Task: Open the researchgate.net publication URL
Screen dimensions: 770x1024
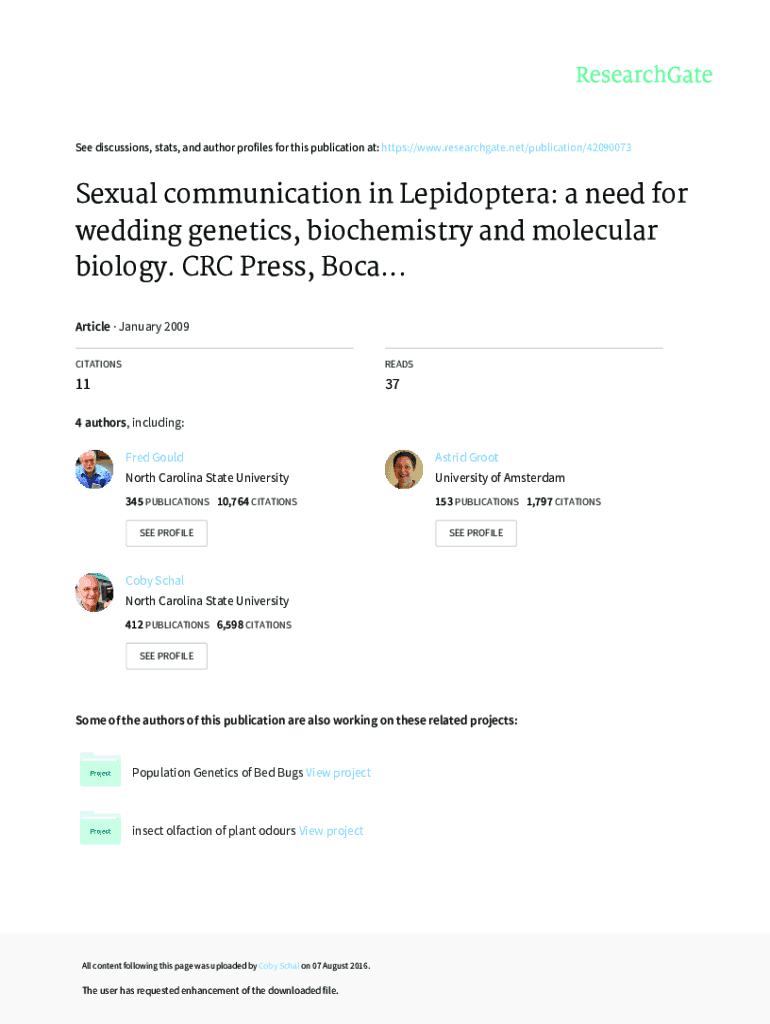Action: click(x=506, y=148)
